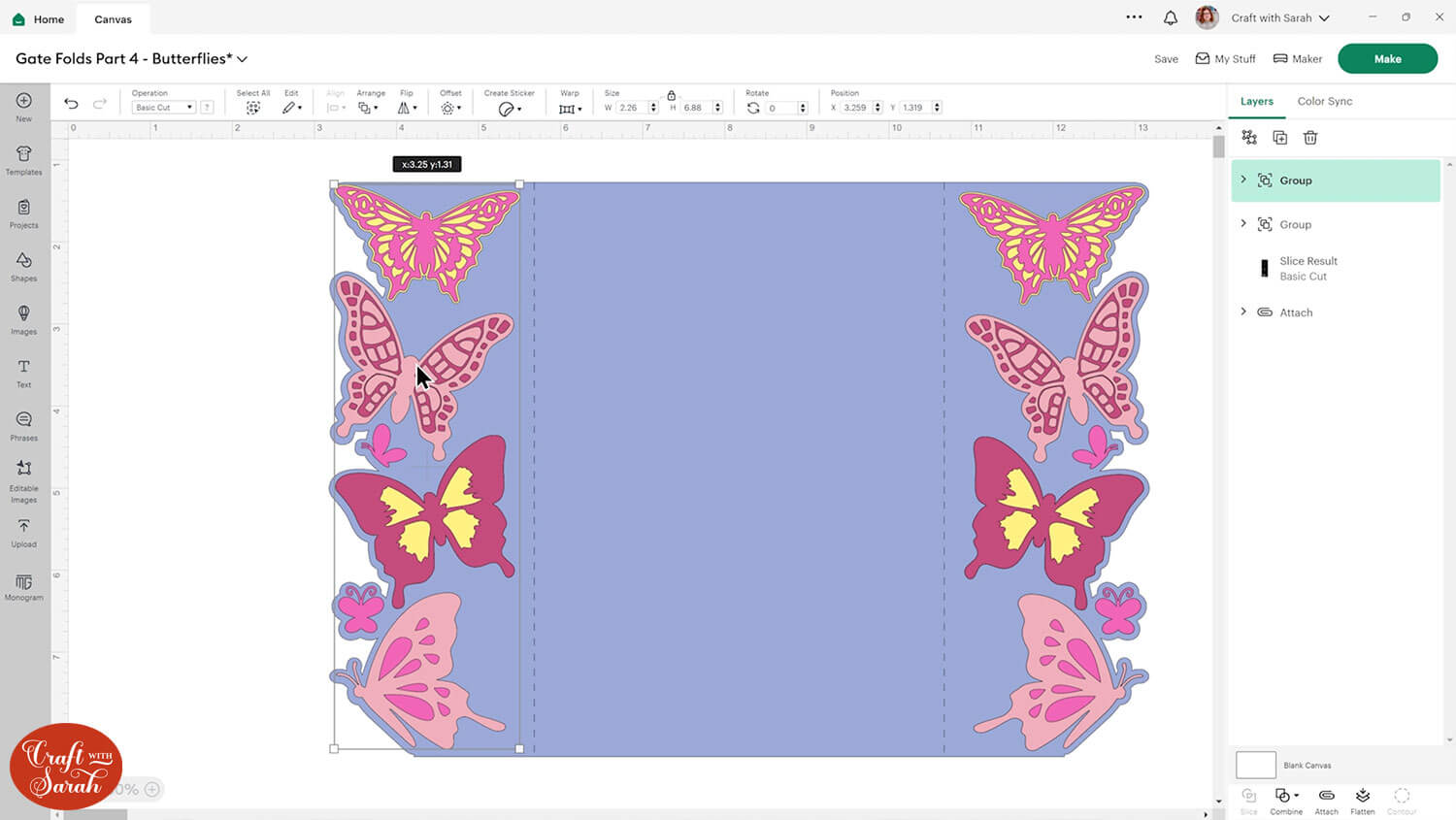Click the Undo arrow icon
The width and height of the screenshot is (1456, 820).
pyautogui.click(x=71, y=104)
